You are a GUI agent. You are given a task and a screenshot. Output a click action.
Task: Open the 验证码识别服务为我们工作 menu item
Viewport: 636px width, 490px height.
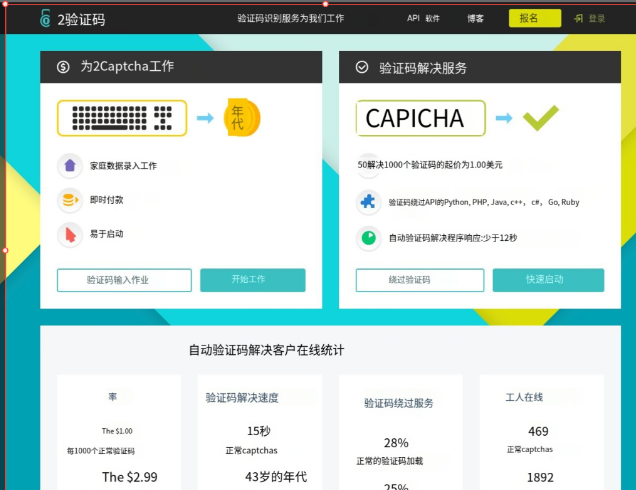[x=290, y=18]
